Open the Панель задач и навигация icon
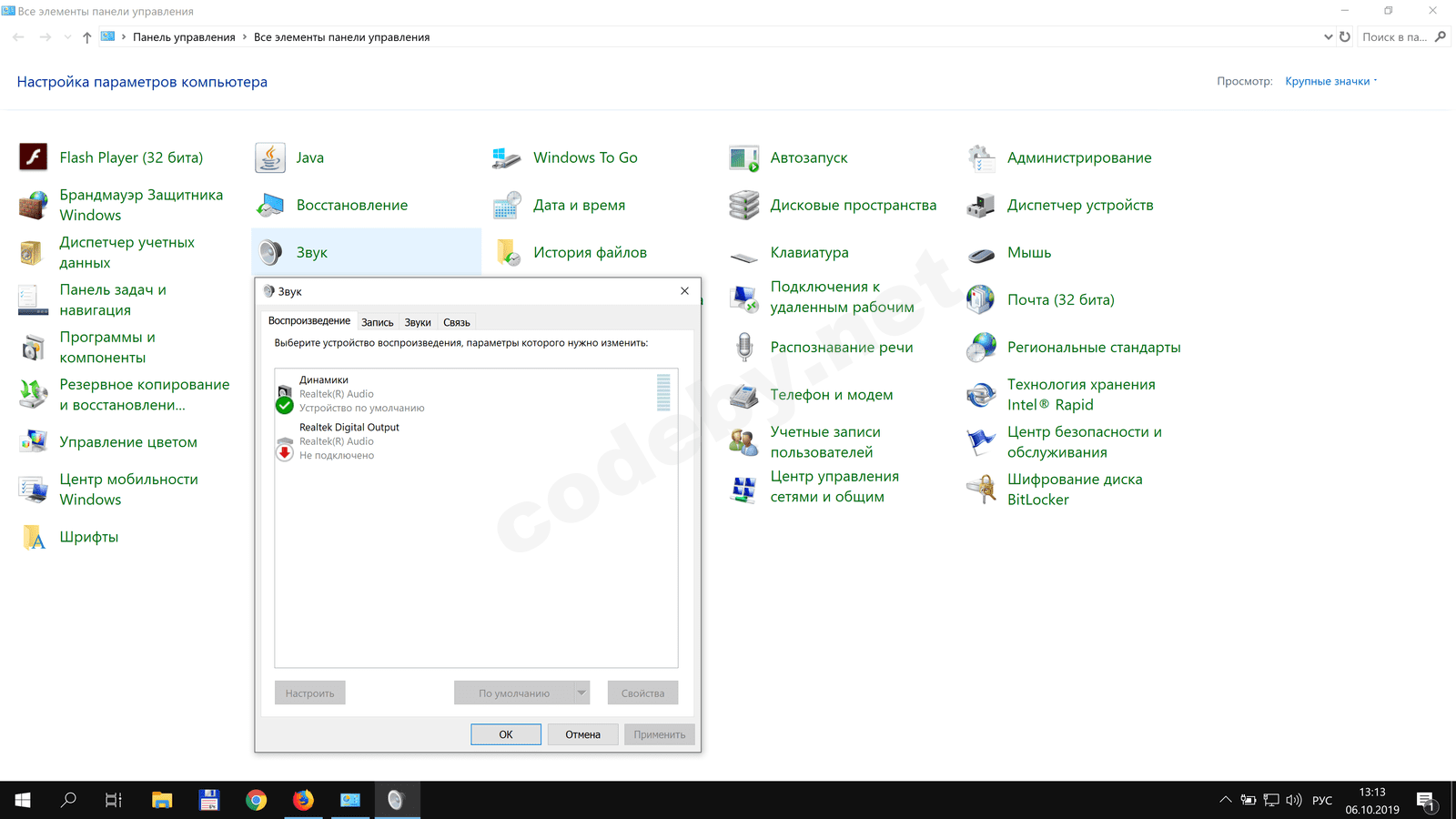 click(34, 299)
